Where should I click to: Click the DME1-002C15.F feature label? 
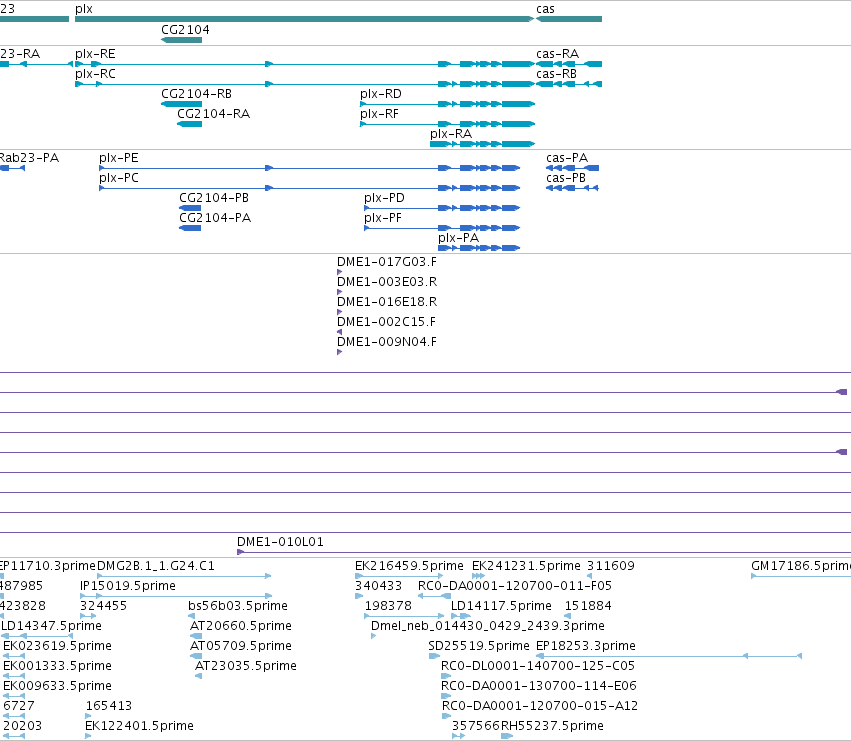[x=386, y=322]
